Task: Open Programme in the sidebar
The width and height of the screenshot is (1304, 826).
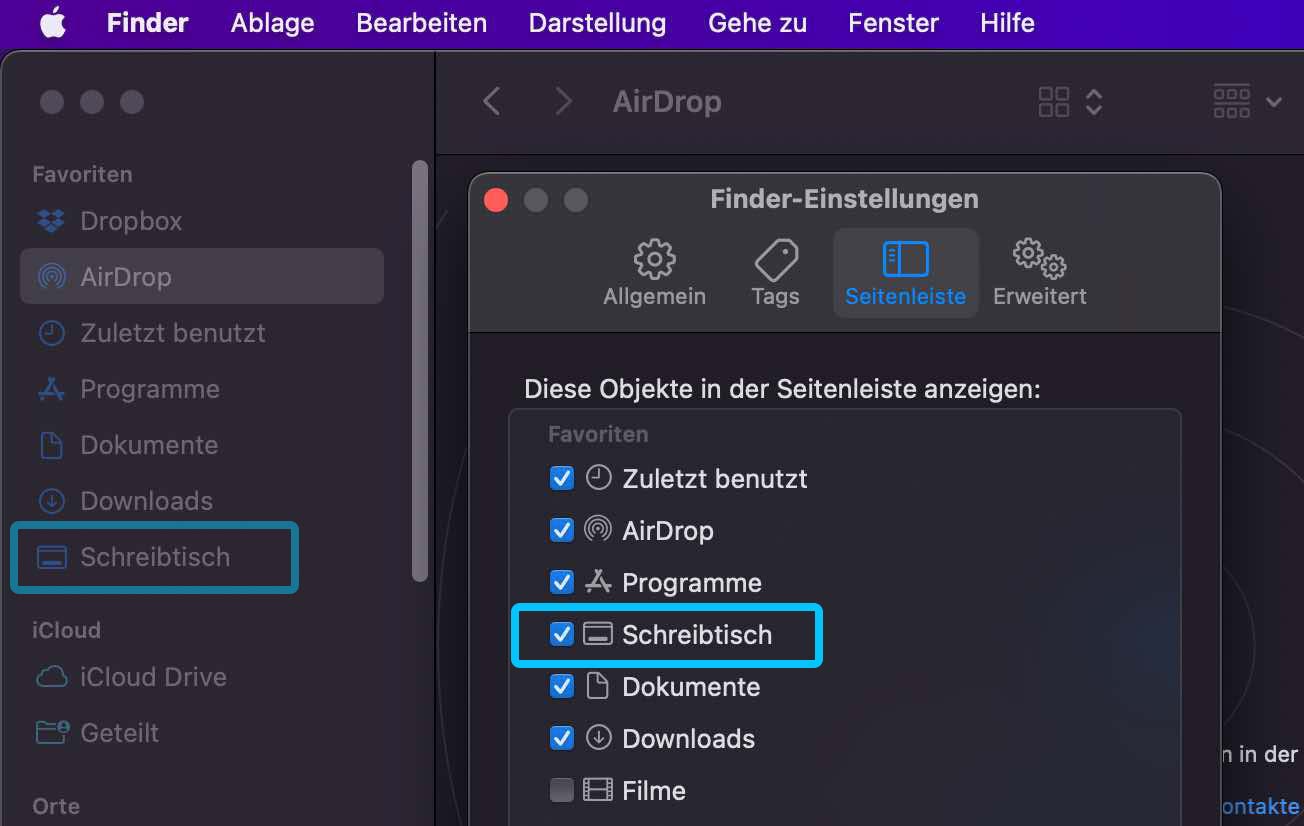Action: click(202, 389)
